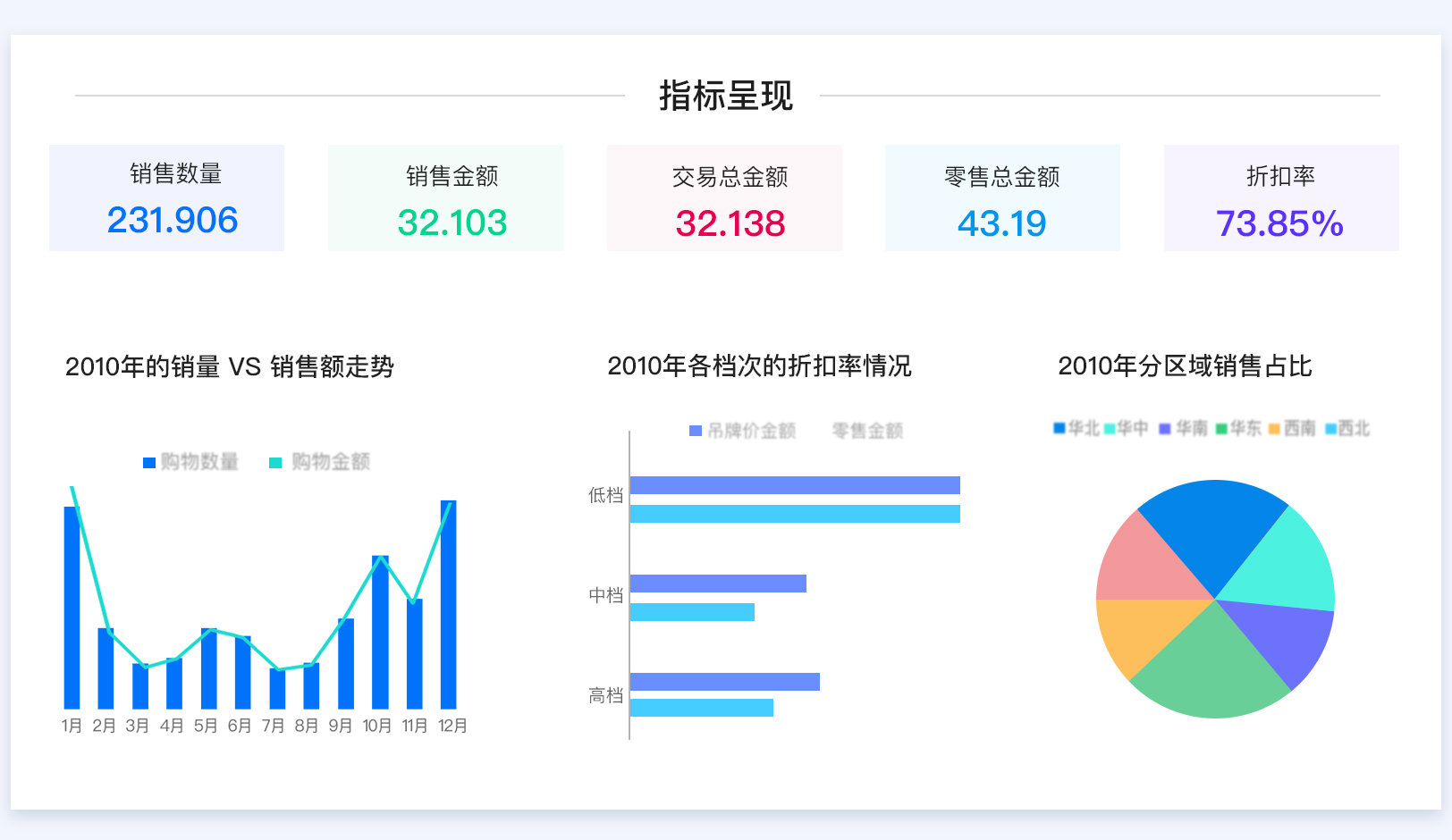The image size is (1452, 840).
Task: Toggle the 西北 pie legend entry
Action: 1347,428
